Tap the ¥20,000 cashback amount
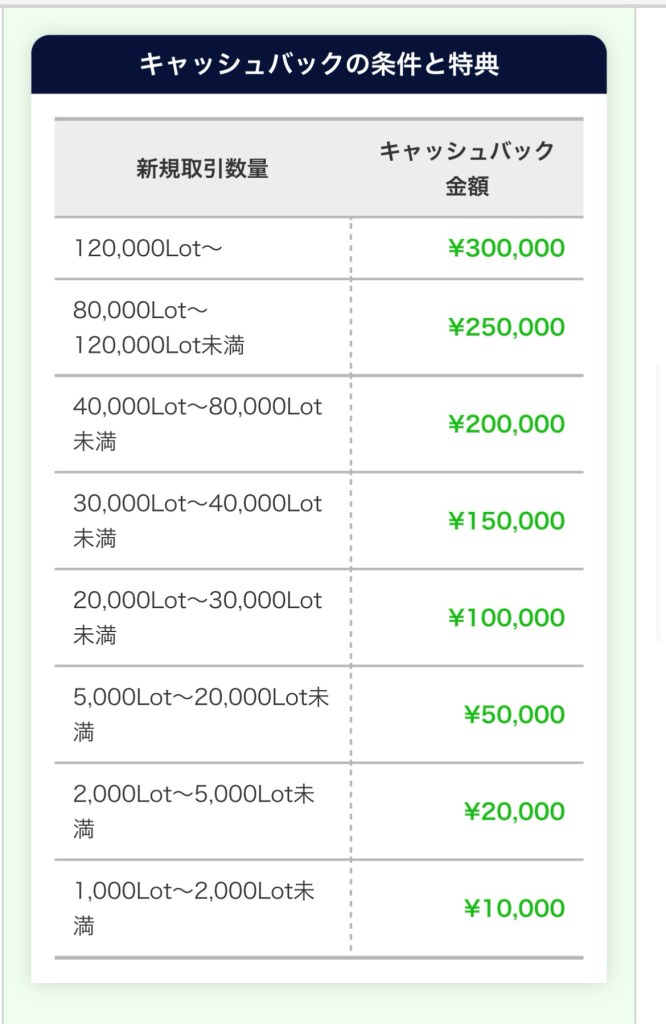 [514, 812]
